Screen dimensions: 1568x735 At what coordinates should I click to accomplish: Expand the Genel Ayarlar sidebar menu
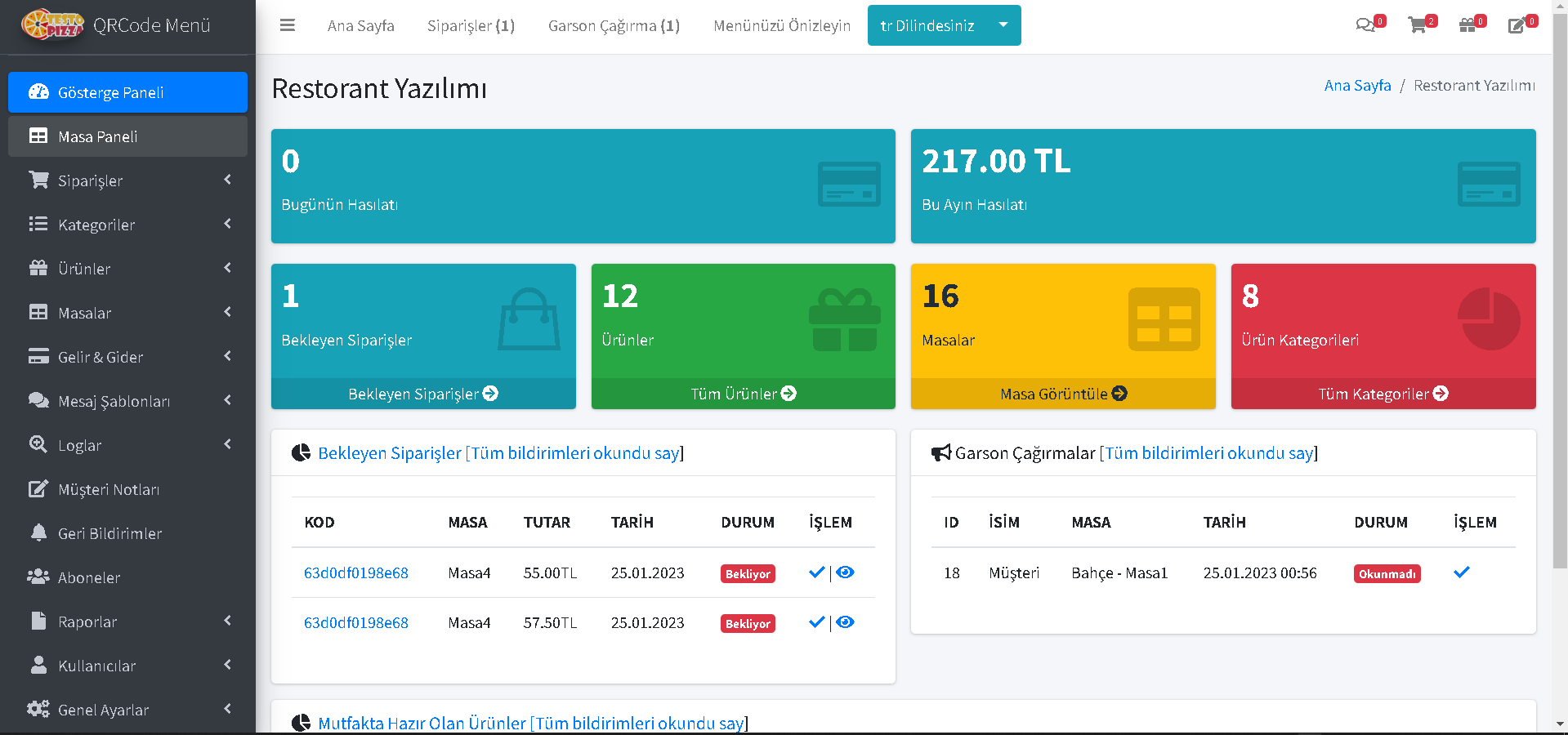point(129,710)
